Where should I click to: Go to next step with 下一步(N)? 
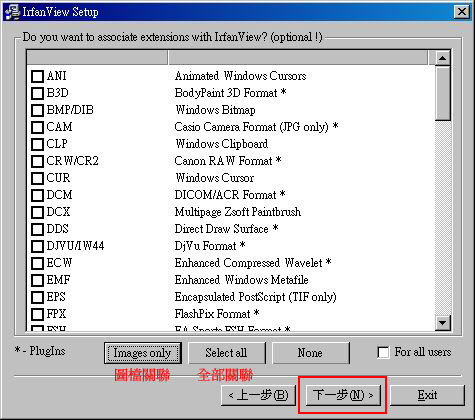343,395
